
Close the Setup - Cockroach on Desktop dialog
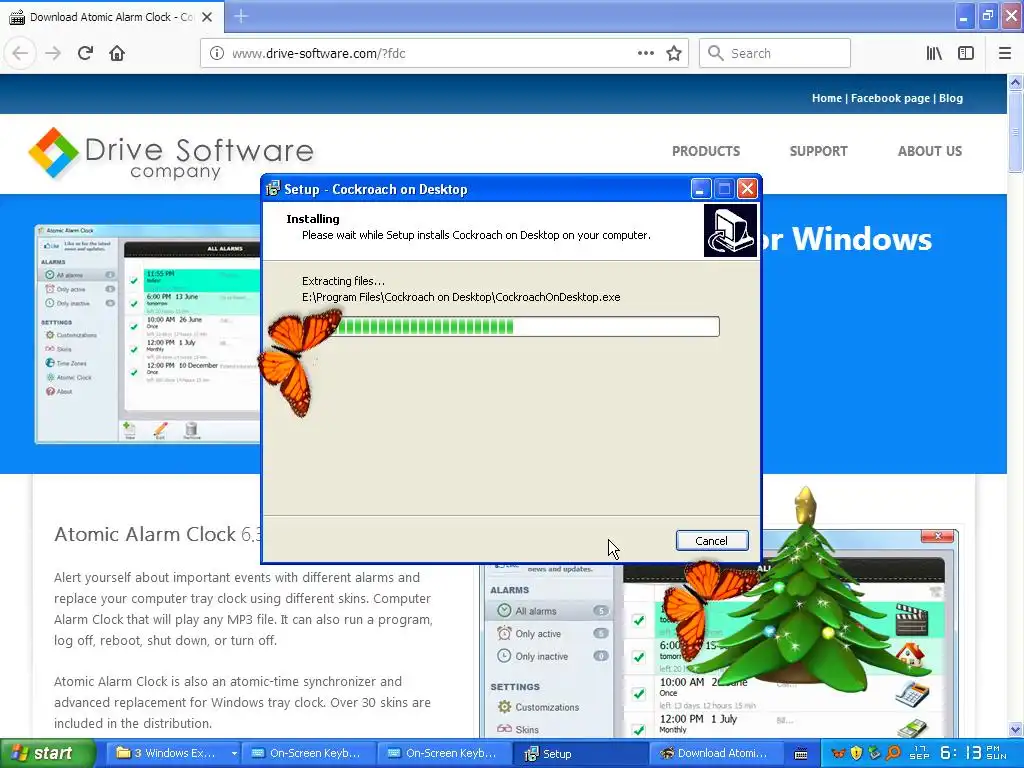click(747, 189)
